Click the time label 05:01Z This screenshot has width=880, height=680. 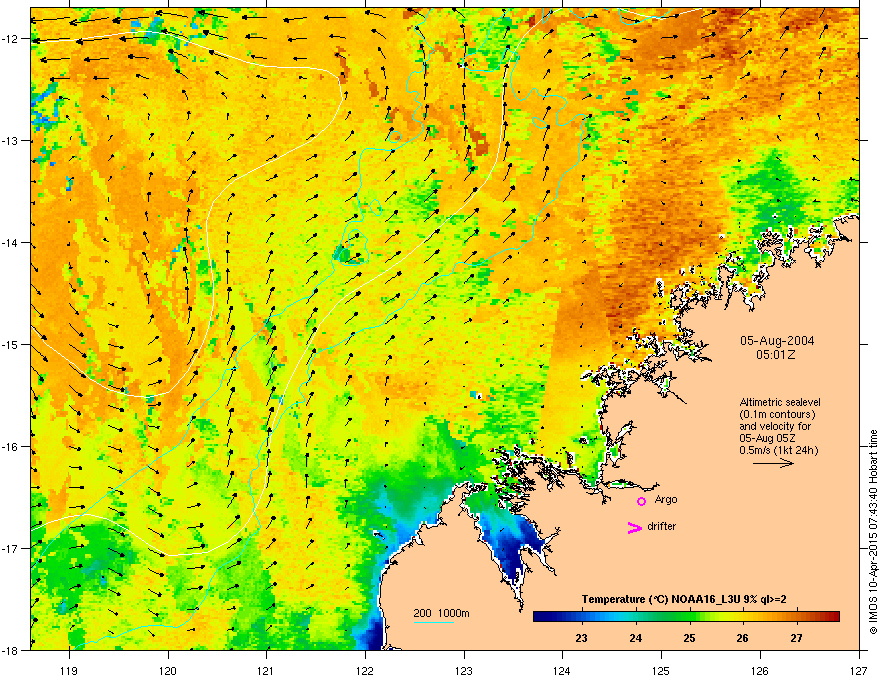776,355
